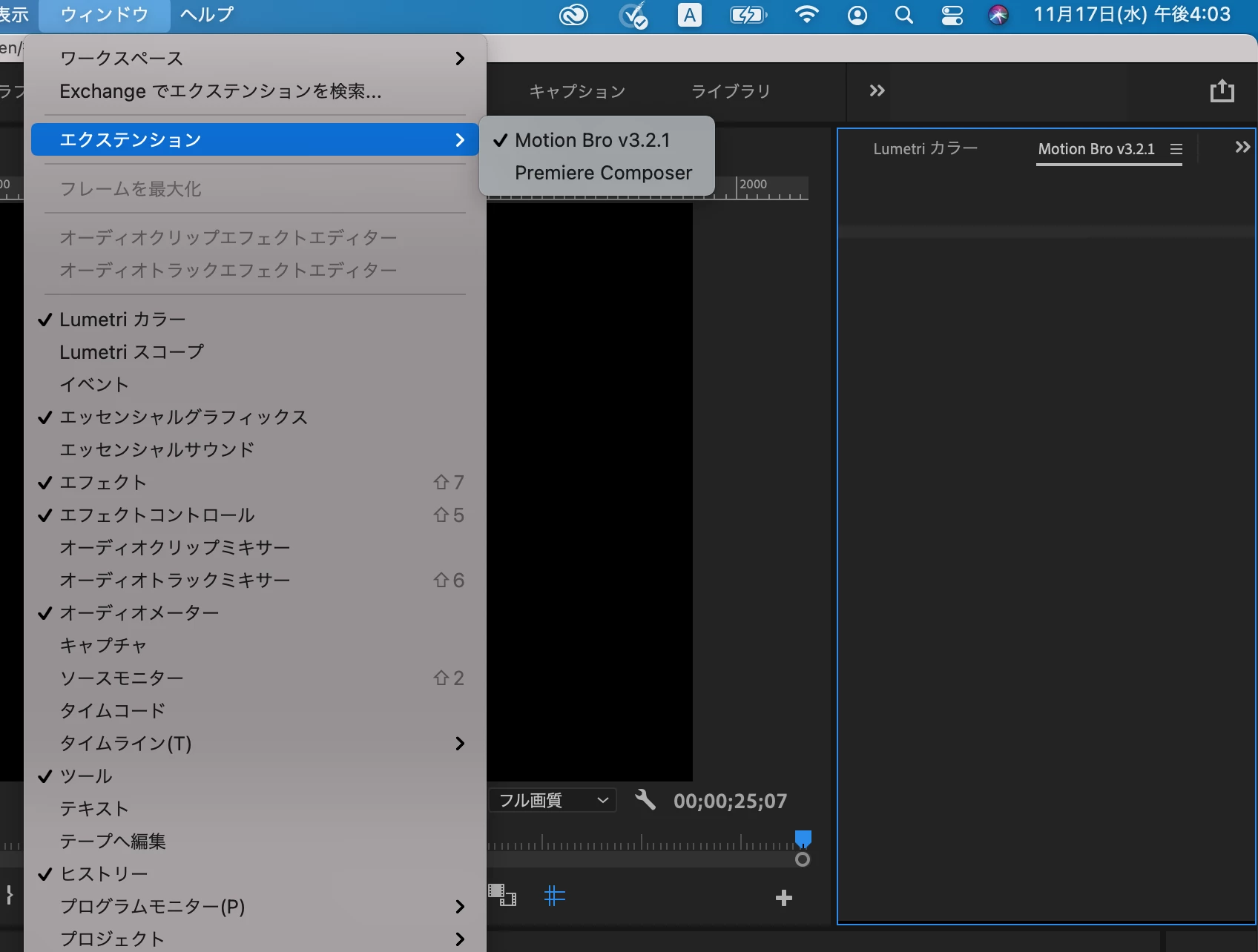Expand the ワークスペース submenu
The image size is (1258, 952).
coord(255,58)
